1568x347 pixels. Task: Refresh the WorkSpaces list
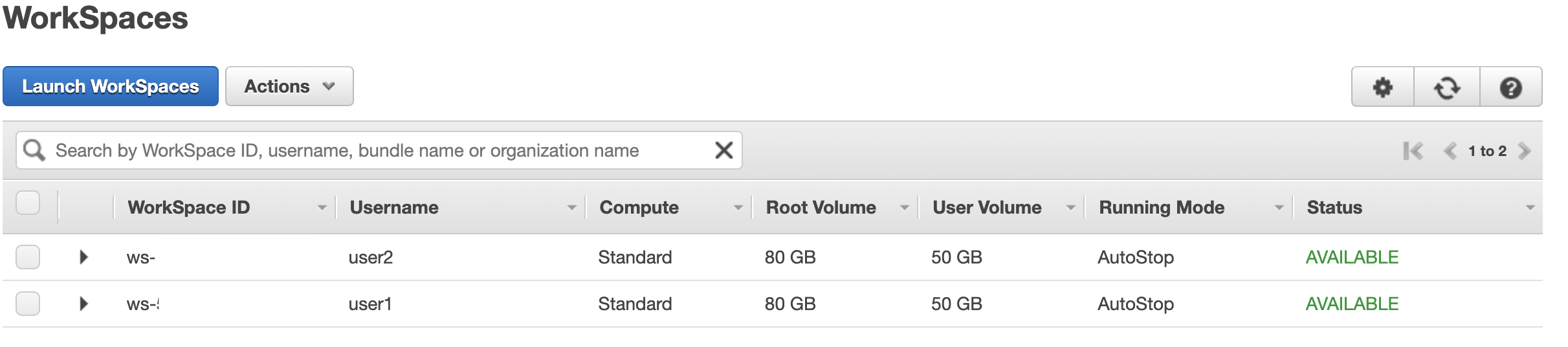1447,87
